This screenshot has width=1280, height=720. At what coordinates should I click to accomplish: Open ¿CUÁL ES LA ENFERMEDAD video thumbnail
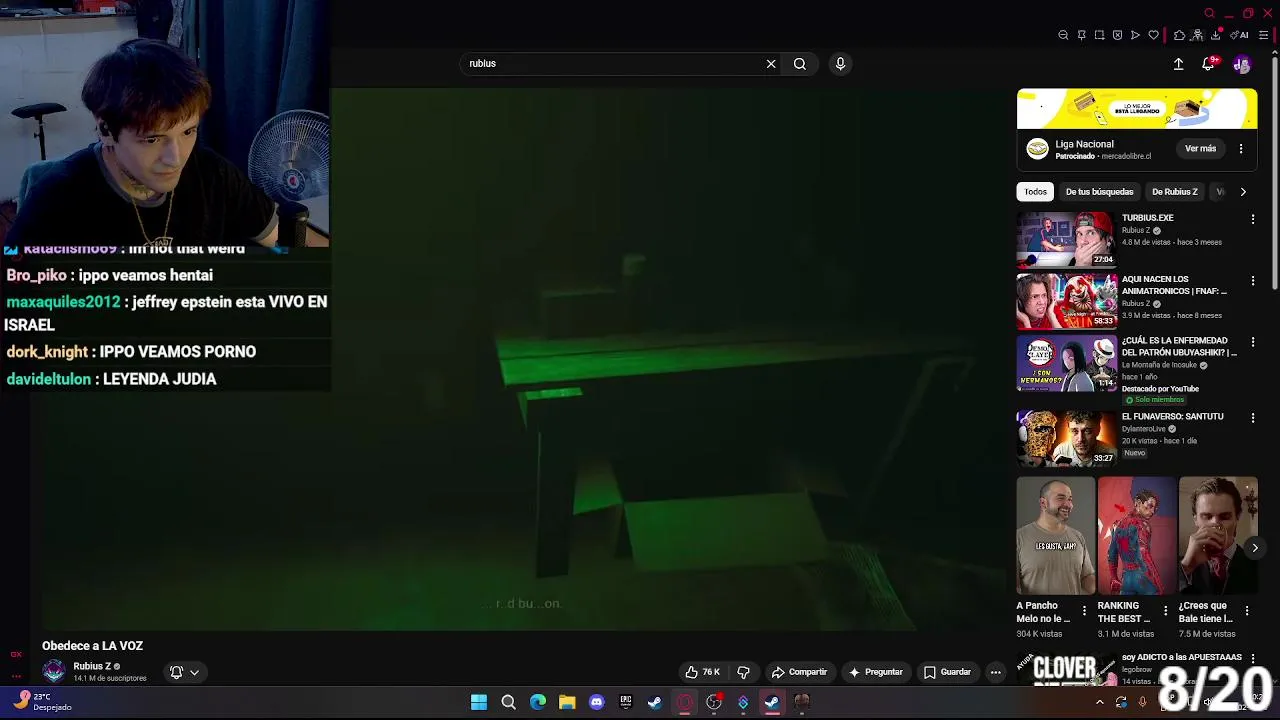(x=1067, y=363)
